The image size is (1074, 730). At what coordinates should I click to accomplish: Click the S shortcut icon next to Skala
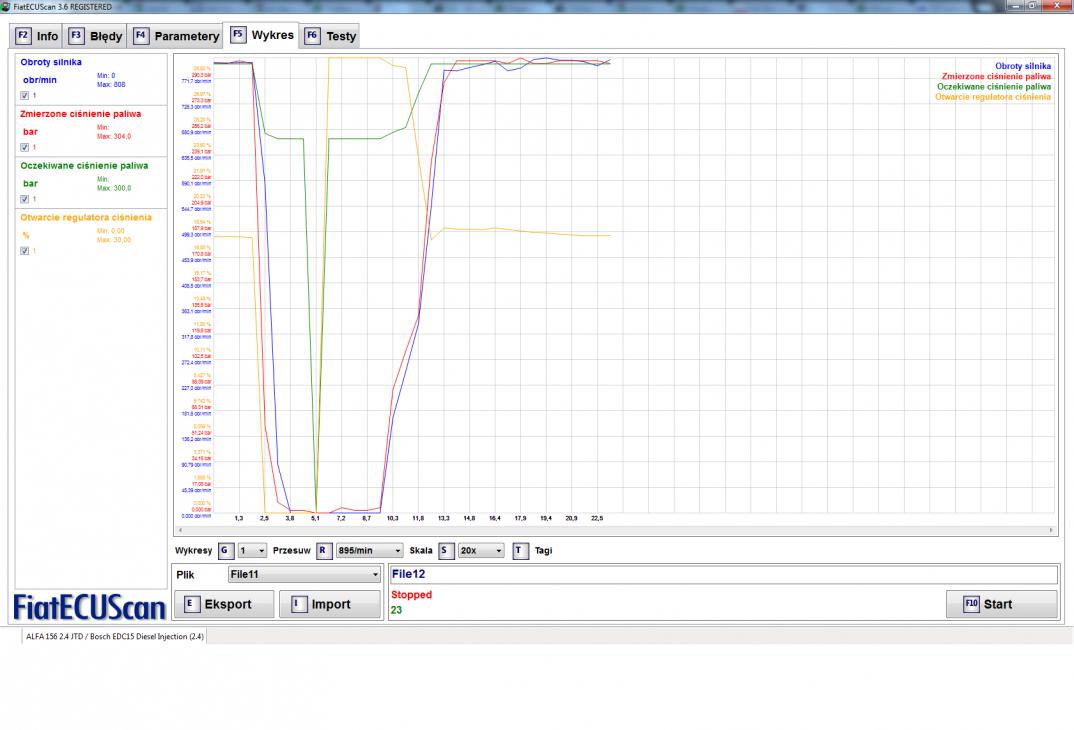(x=445, y=550)
